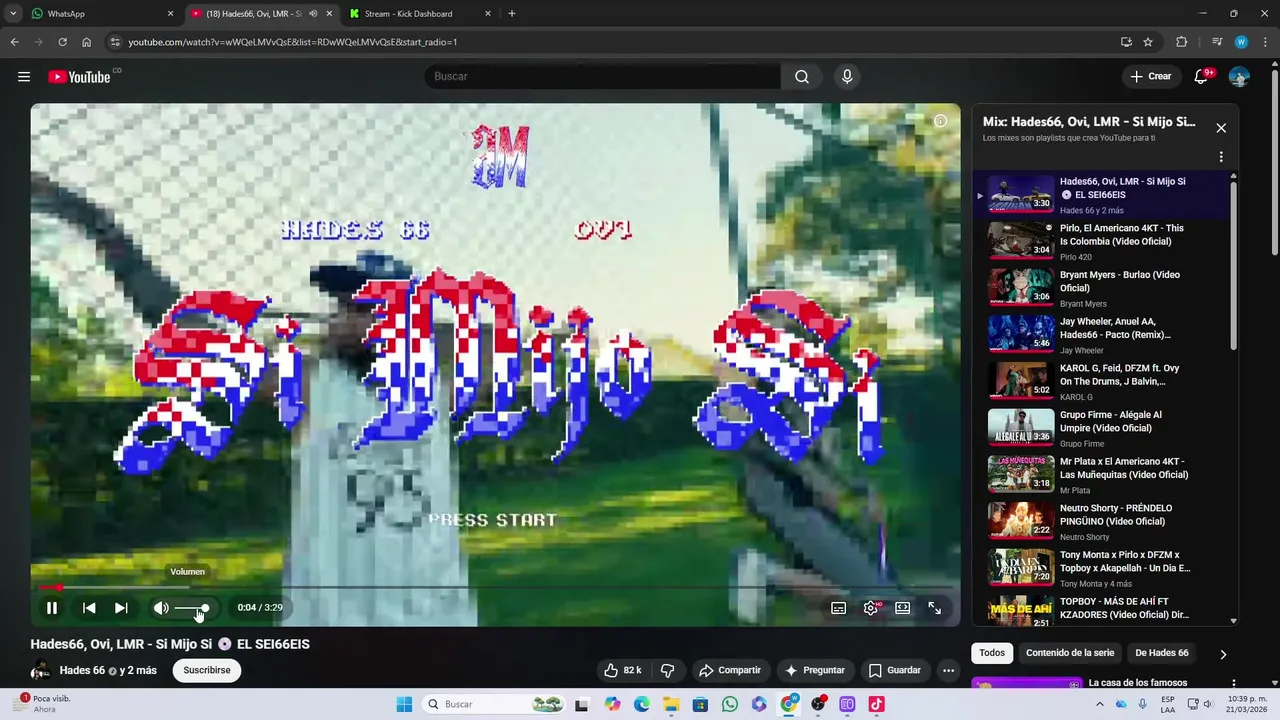
Task: Open the Crear create menu
Action: coord(1151,76)
